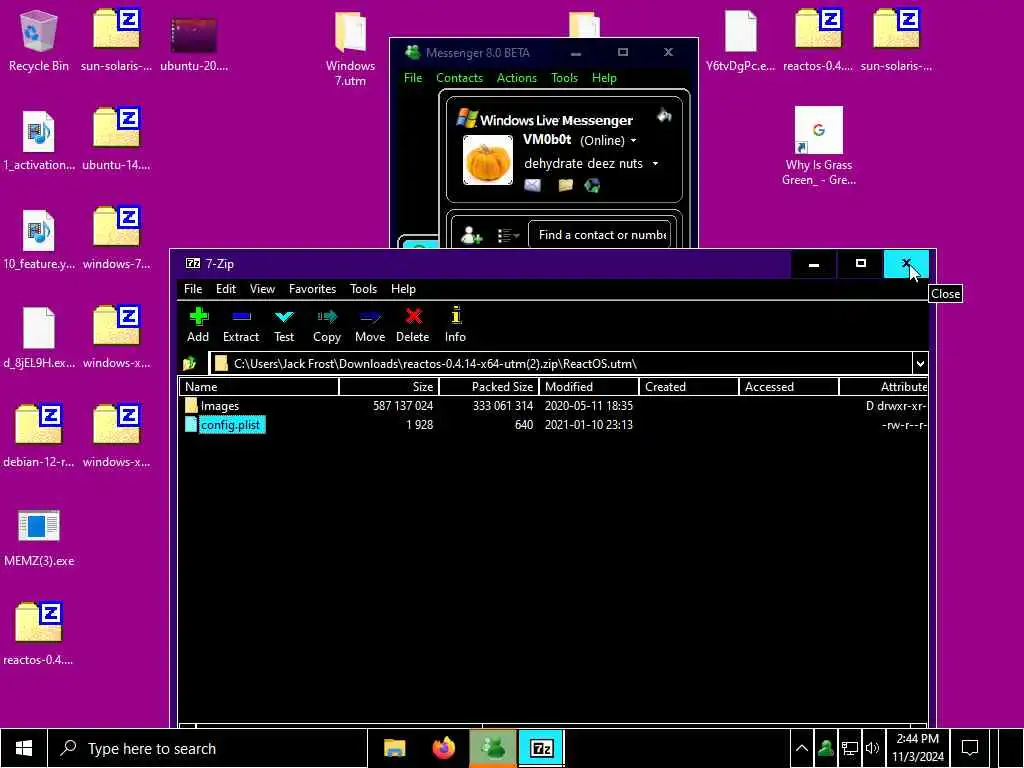Expand the 7-Zip path history dropdown

(x=920, y=363)
